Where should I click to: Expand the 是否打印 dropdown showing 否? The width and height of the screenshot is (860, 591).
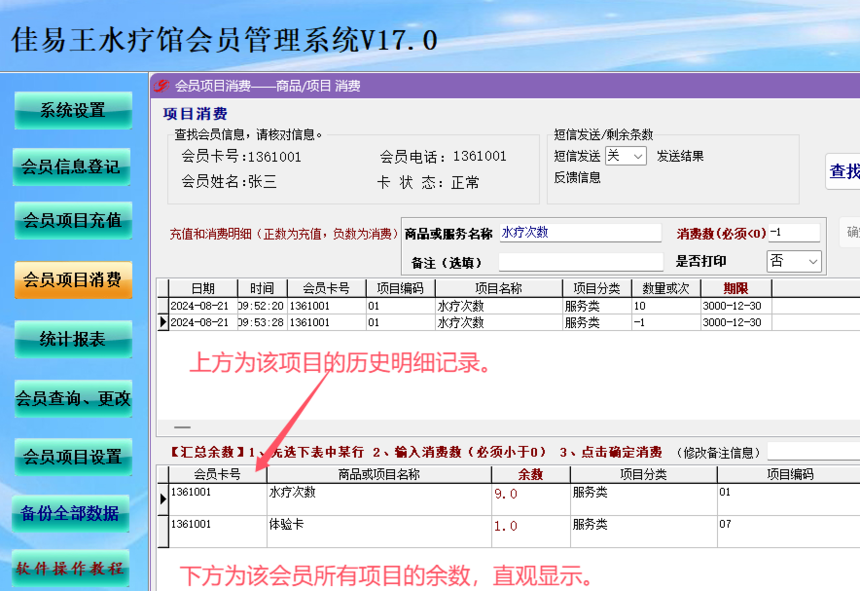coord(794,262)
